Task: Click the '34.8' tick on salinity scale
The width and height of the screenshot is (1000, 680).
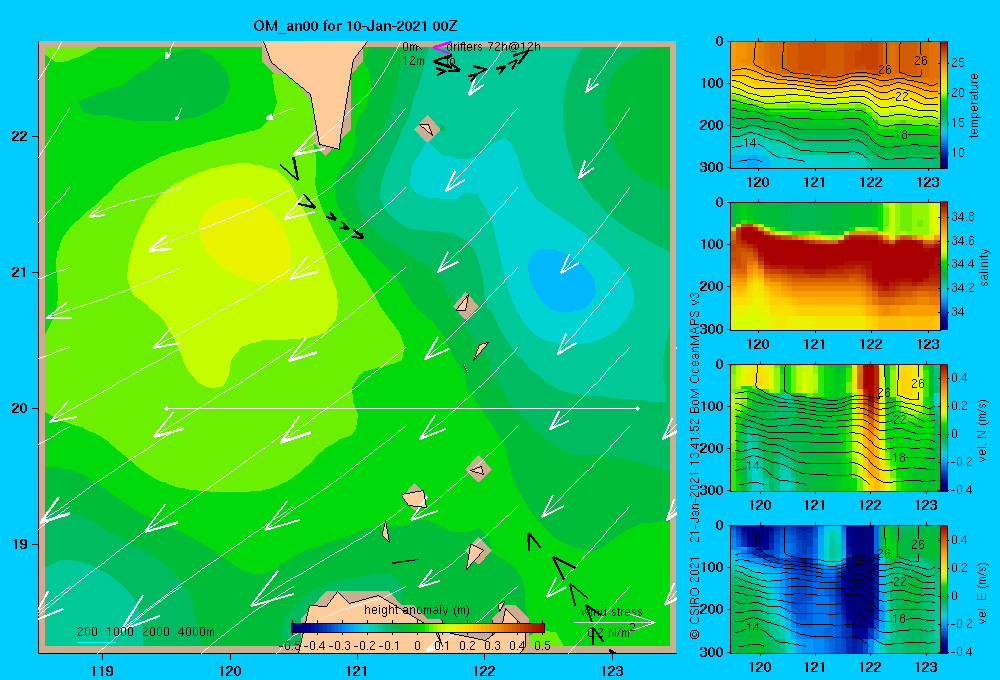Action: 962,217
